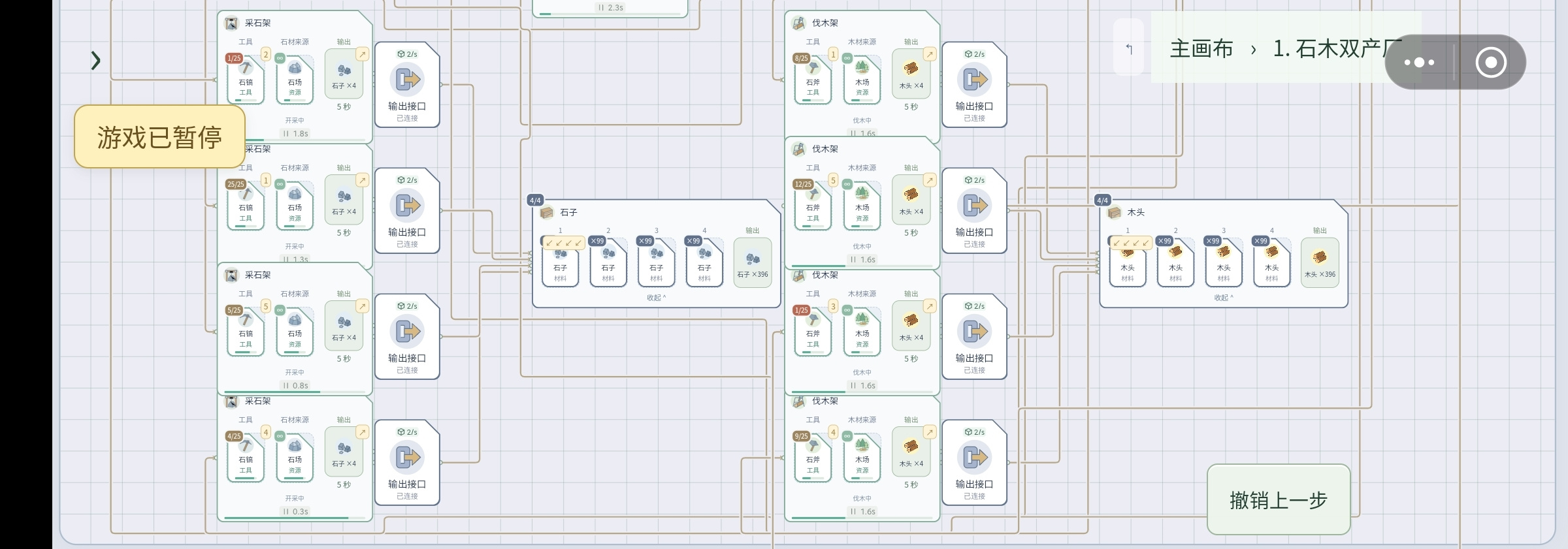Click the 石子 storage node title
Viewport: 1568px width, 549px height.
[568, 213]
